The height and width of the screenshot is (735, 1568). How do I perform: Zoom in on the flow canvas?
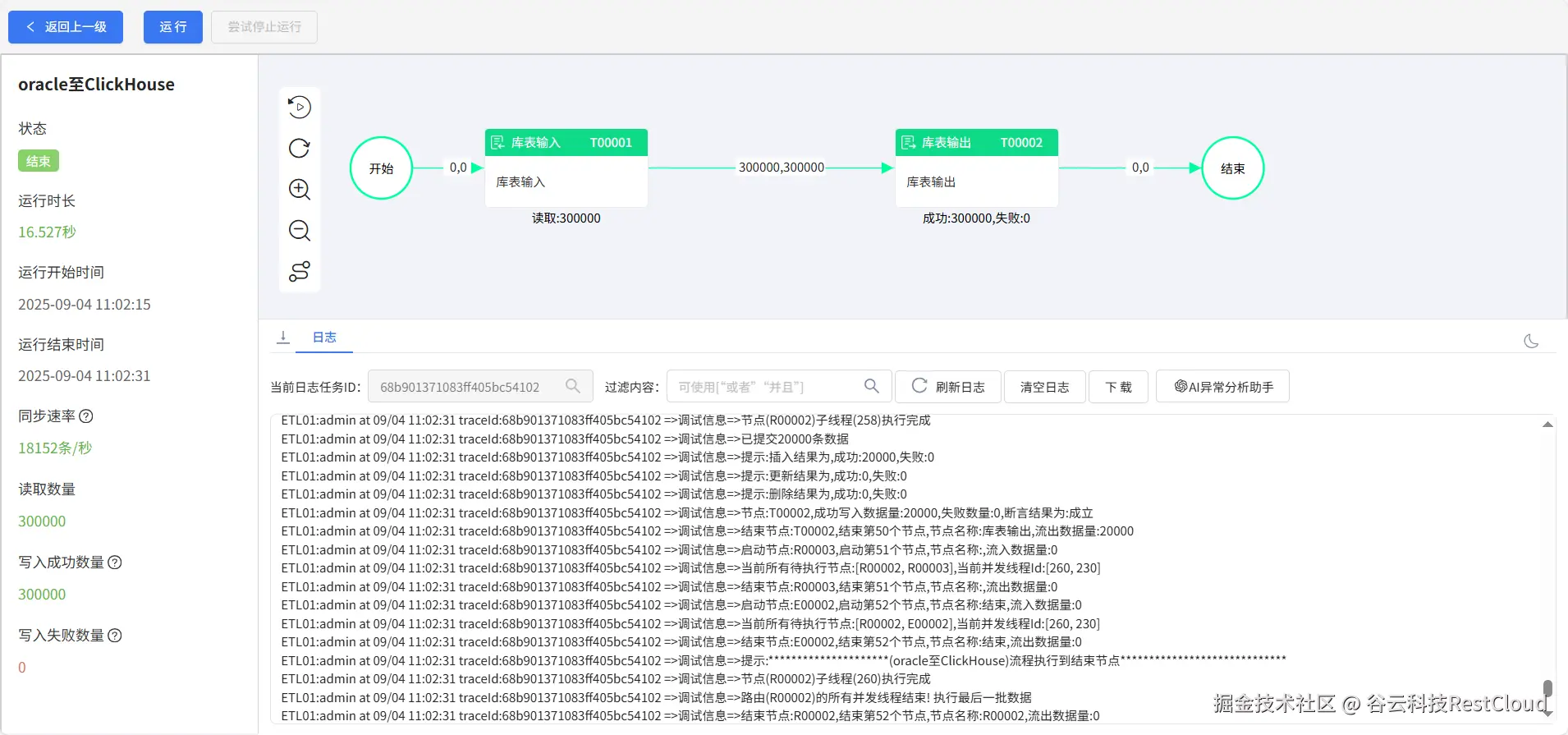300,190
